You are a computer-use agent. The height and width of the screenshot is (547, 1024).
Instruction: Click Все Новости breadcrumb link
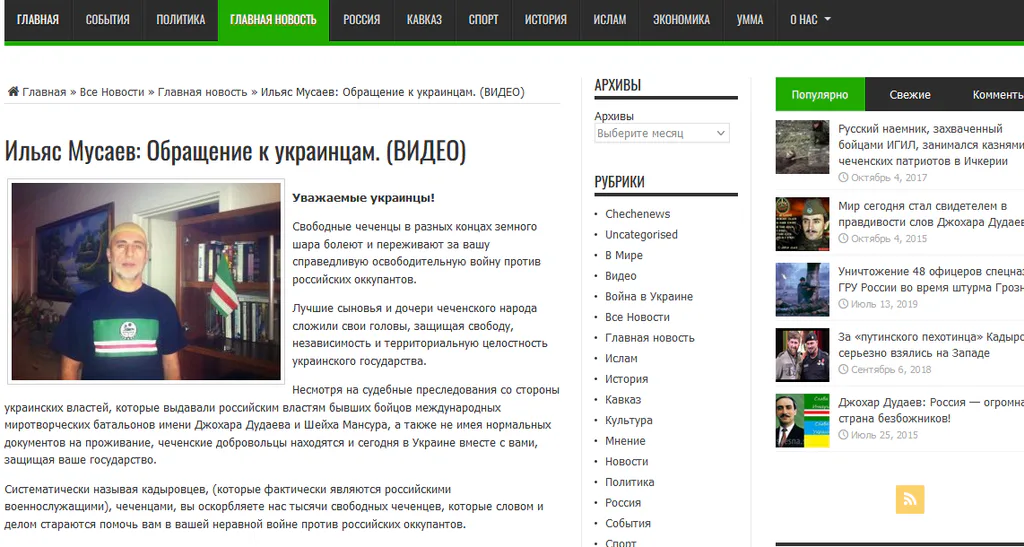point(112,92)
